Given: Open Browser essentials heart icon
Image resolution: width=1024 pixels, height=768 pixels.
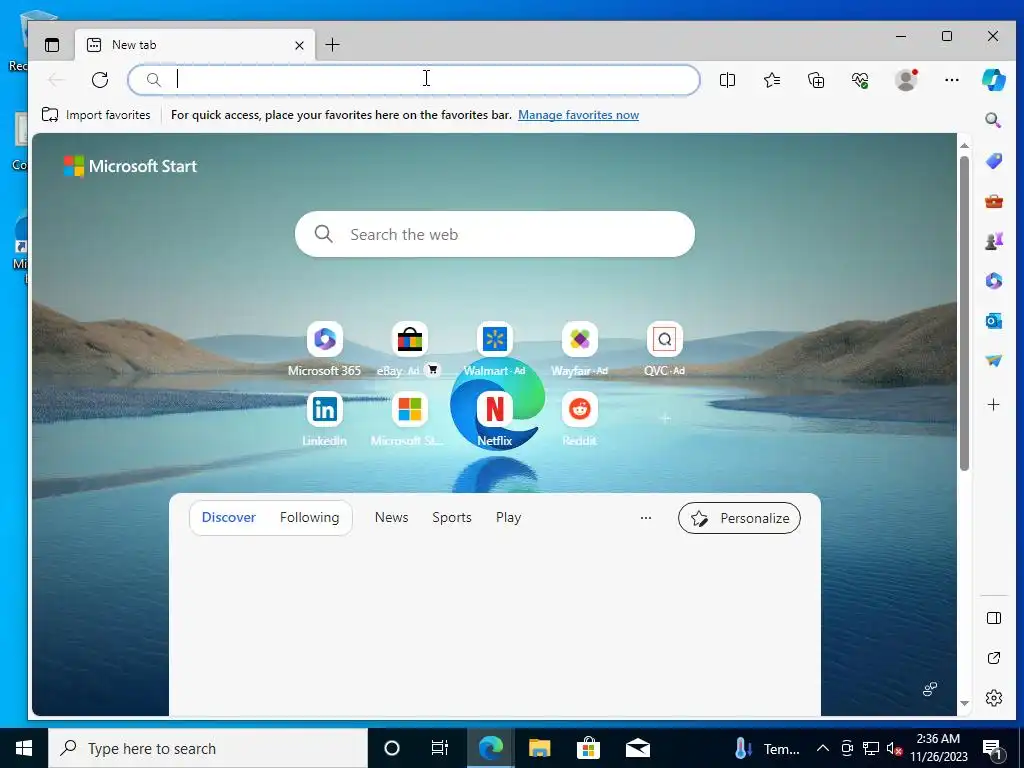Looking at the screenshot, I should point(860,80).
